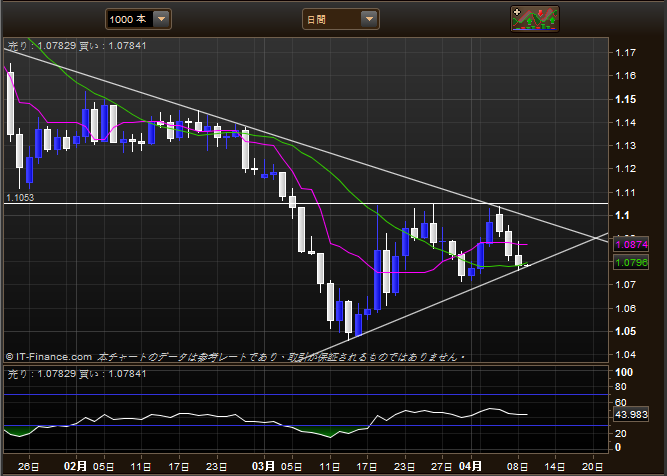Click the 43.983 RSI value label
This screenshot has height=476, width=667.
point(631,414)
